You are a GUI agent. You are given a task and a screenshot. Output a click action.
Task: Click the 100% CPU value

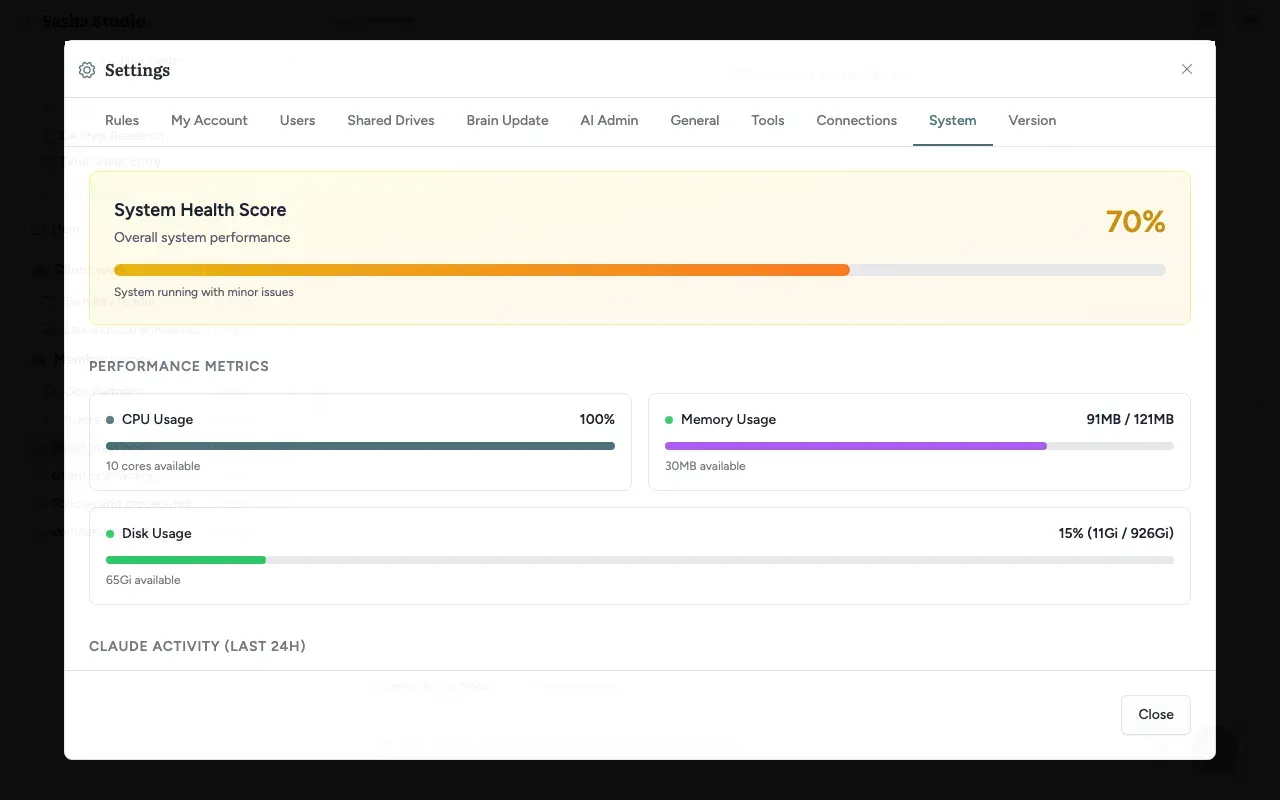(597, 419)
